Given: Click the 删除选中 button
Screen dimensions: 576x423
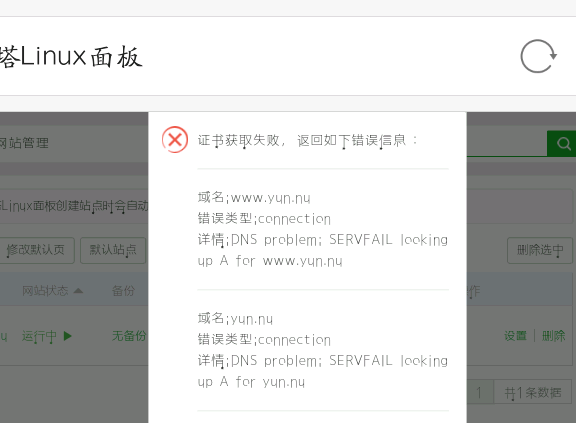Looking at the screenshot, I should coord(540,250).
